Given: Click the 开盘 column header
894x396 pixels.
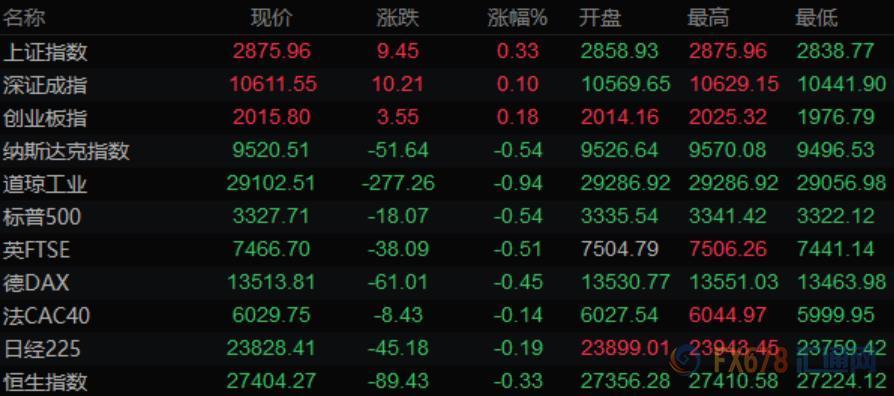Looking at the screenshot, I should [x=600, y=18].
